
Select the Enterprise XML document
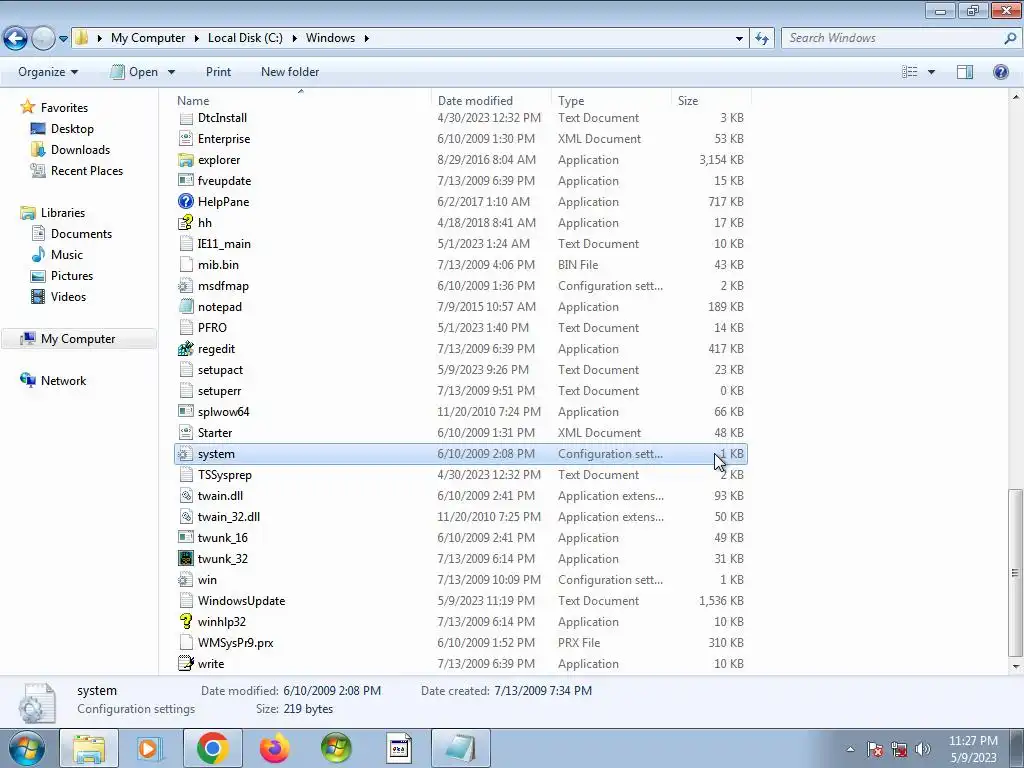[x=224, y=139]
